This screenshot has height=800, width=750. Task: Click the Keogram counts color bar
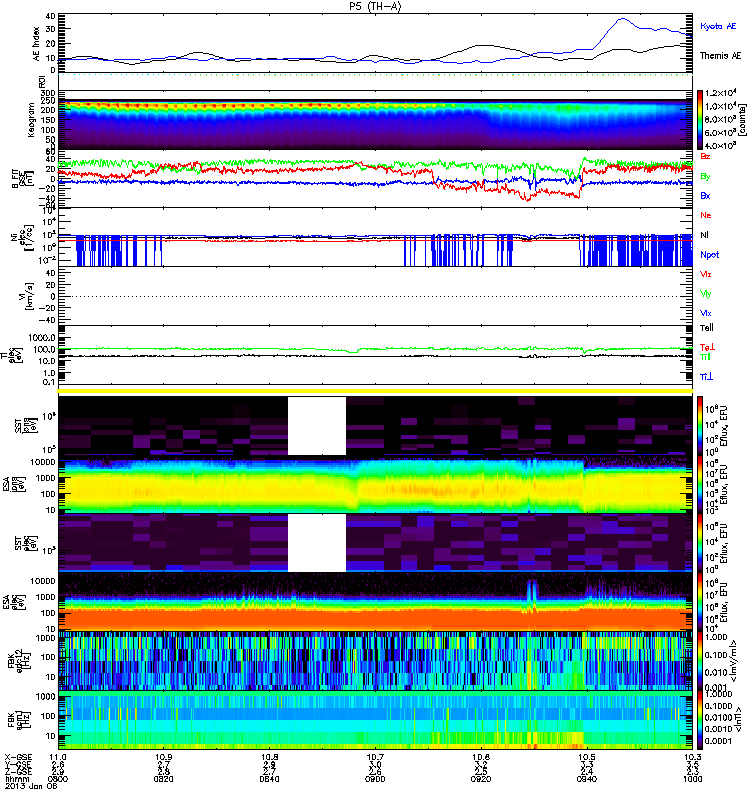coord(700,119)
